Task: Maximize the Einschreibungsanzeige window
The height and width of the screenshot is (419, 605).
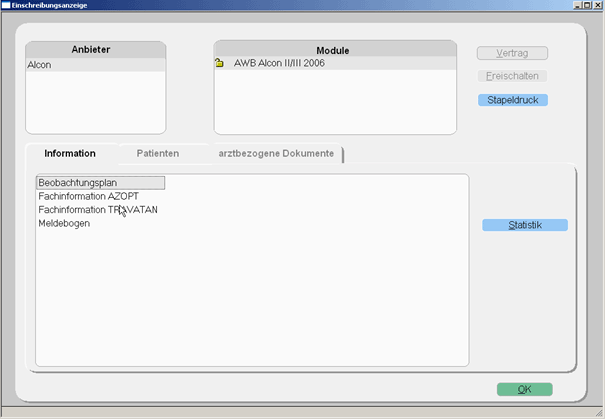Action: pyautogui.click(x=587, y=6)
